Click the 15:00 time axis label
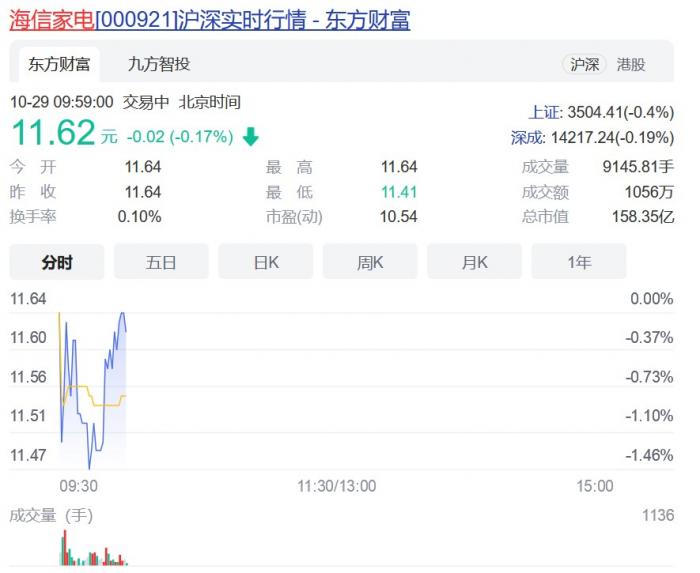700x573 pixels. tap(595, 486)
